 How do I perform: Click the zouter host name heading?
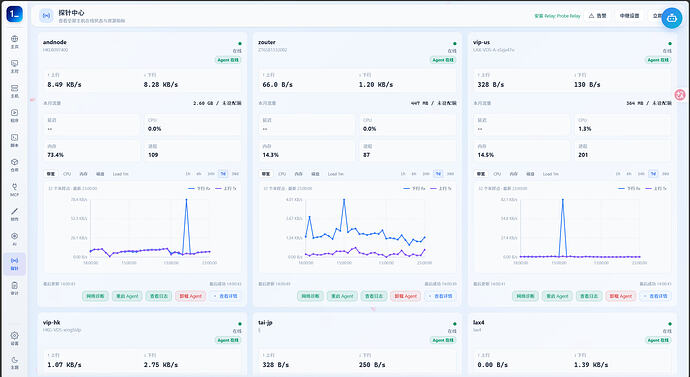267,42
